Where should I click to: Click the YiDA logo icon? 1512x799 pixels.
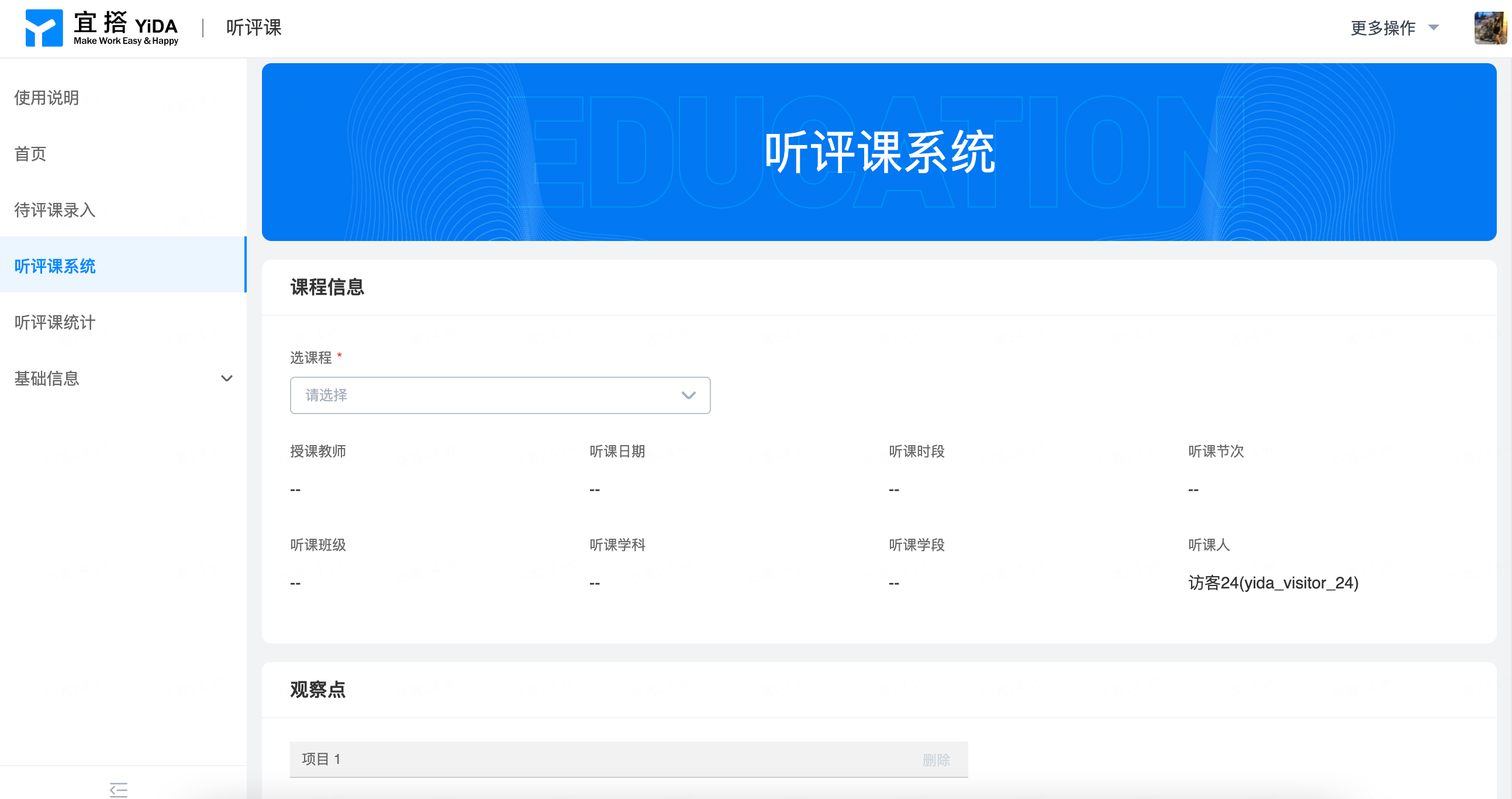(44, 27)
